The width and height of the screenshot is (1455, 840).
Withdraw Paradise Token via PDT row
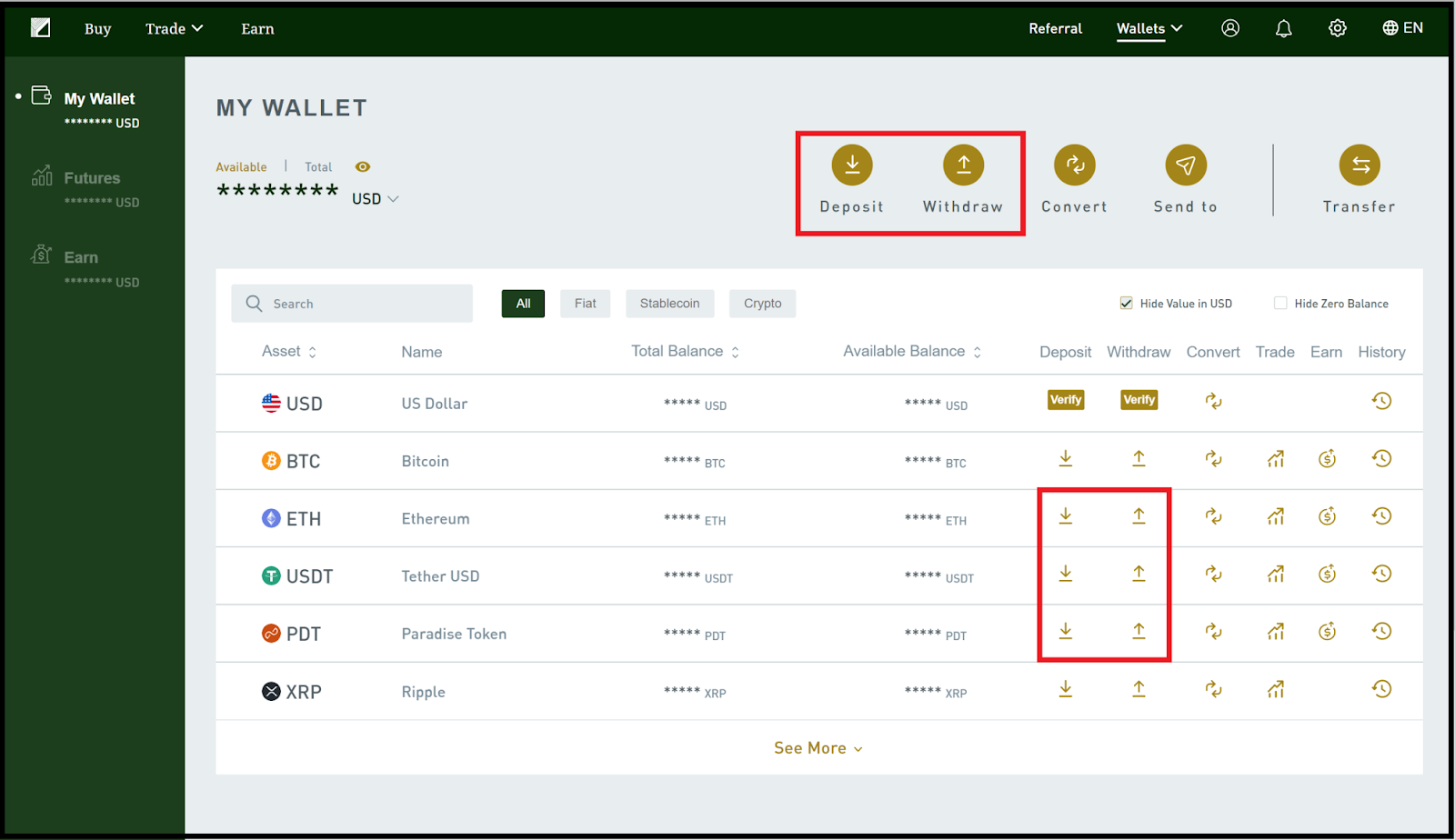1139,631
